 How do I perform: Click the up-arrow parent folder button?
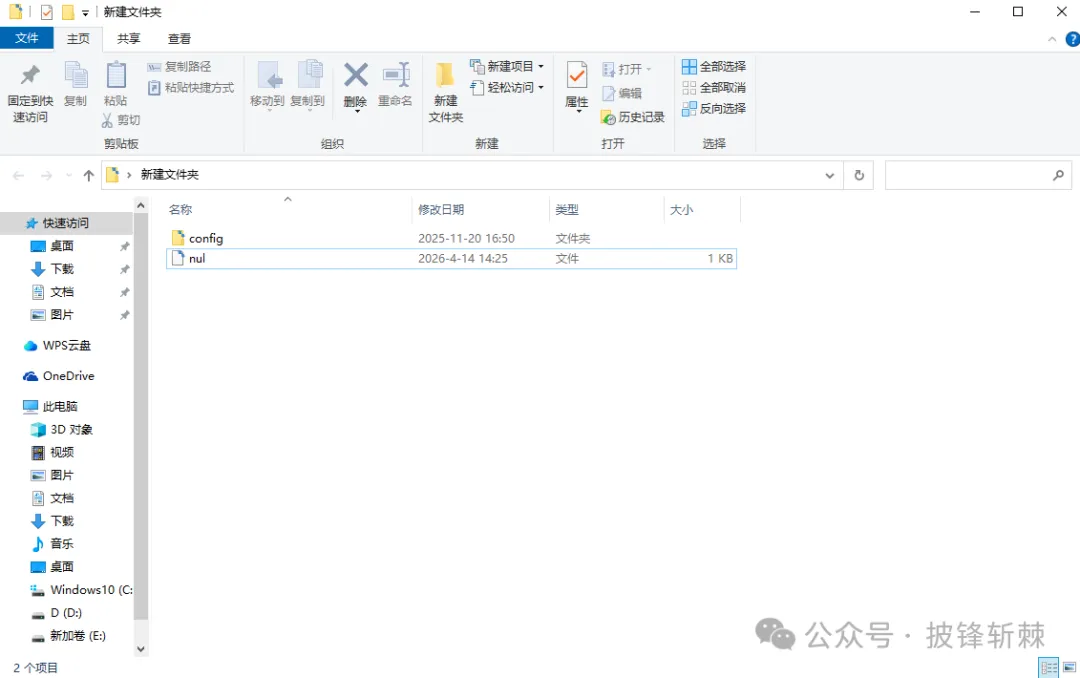tap(88, 175)
